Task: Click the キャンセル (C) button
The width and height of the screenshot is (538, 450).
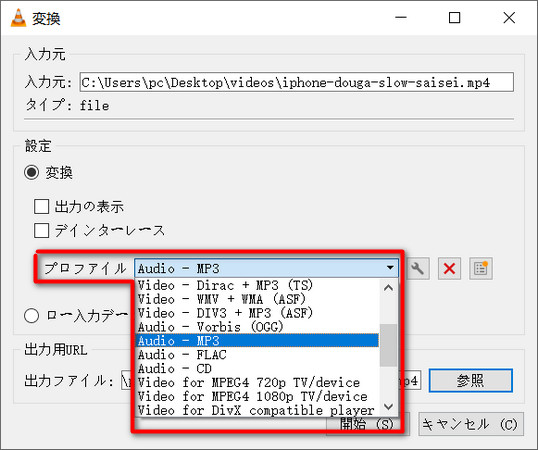Action: (x=471, y=424)
